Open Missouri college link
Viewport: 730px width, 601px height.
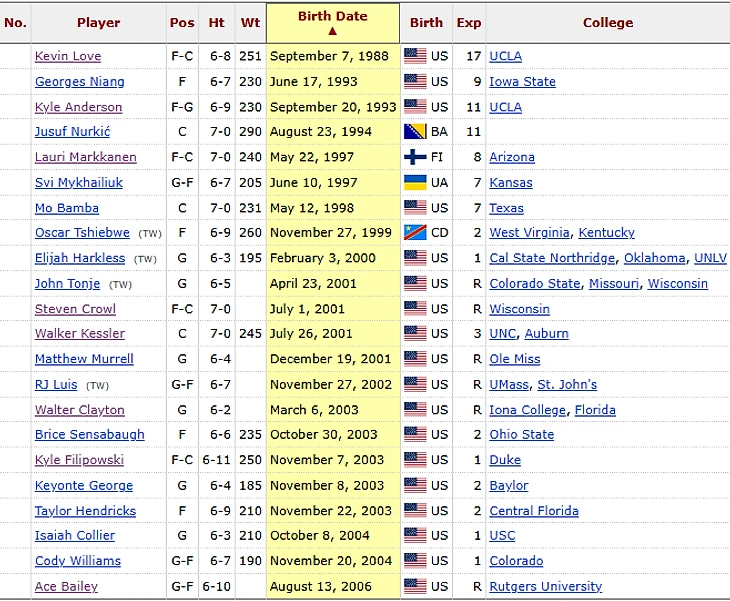pos(614,284)
